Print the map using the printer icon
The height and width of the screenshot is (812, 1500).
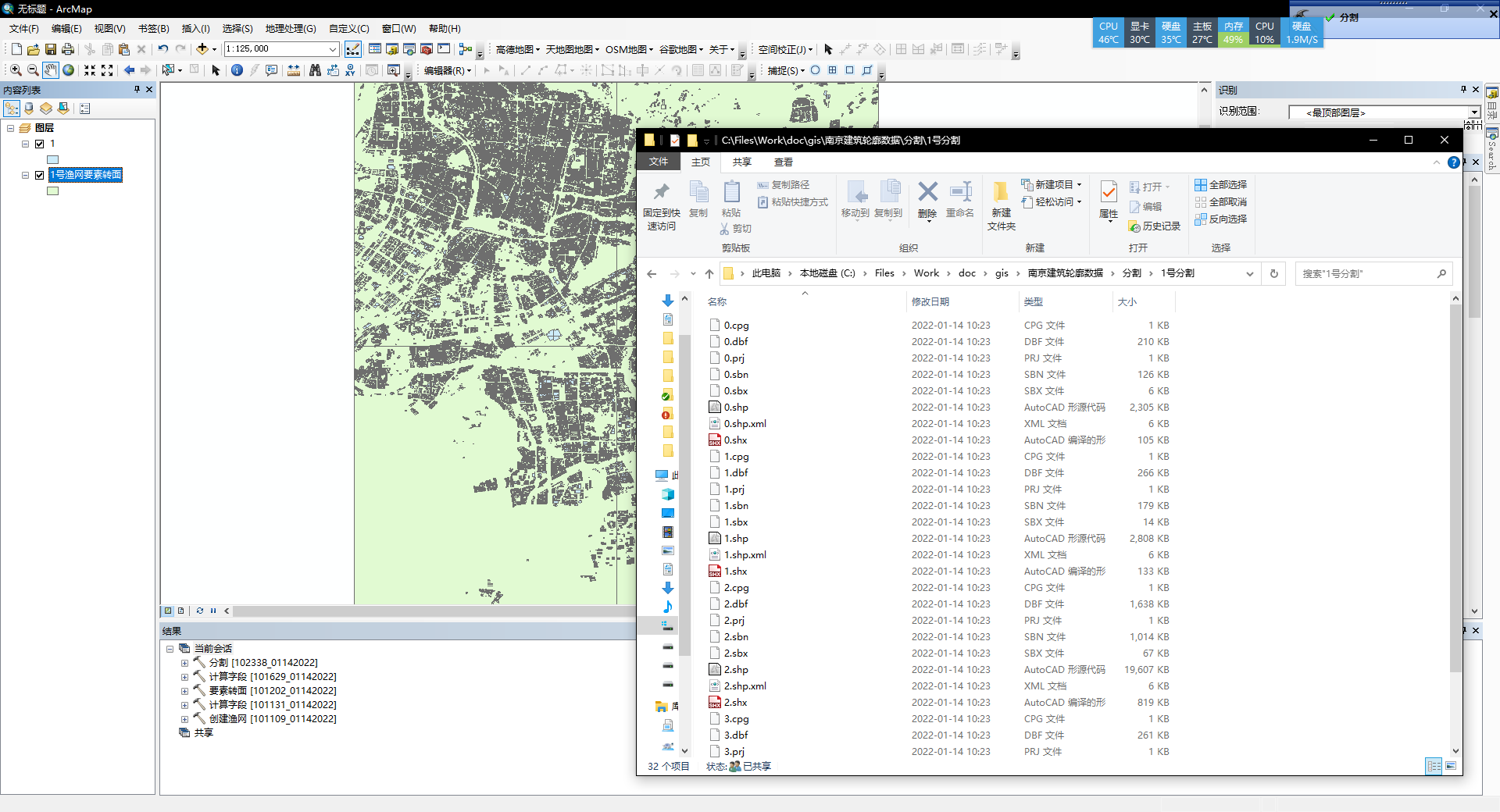tap(68, 49)
